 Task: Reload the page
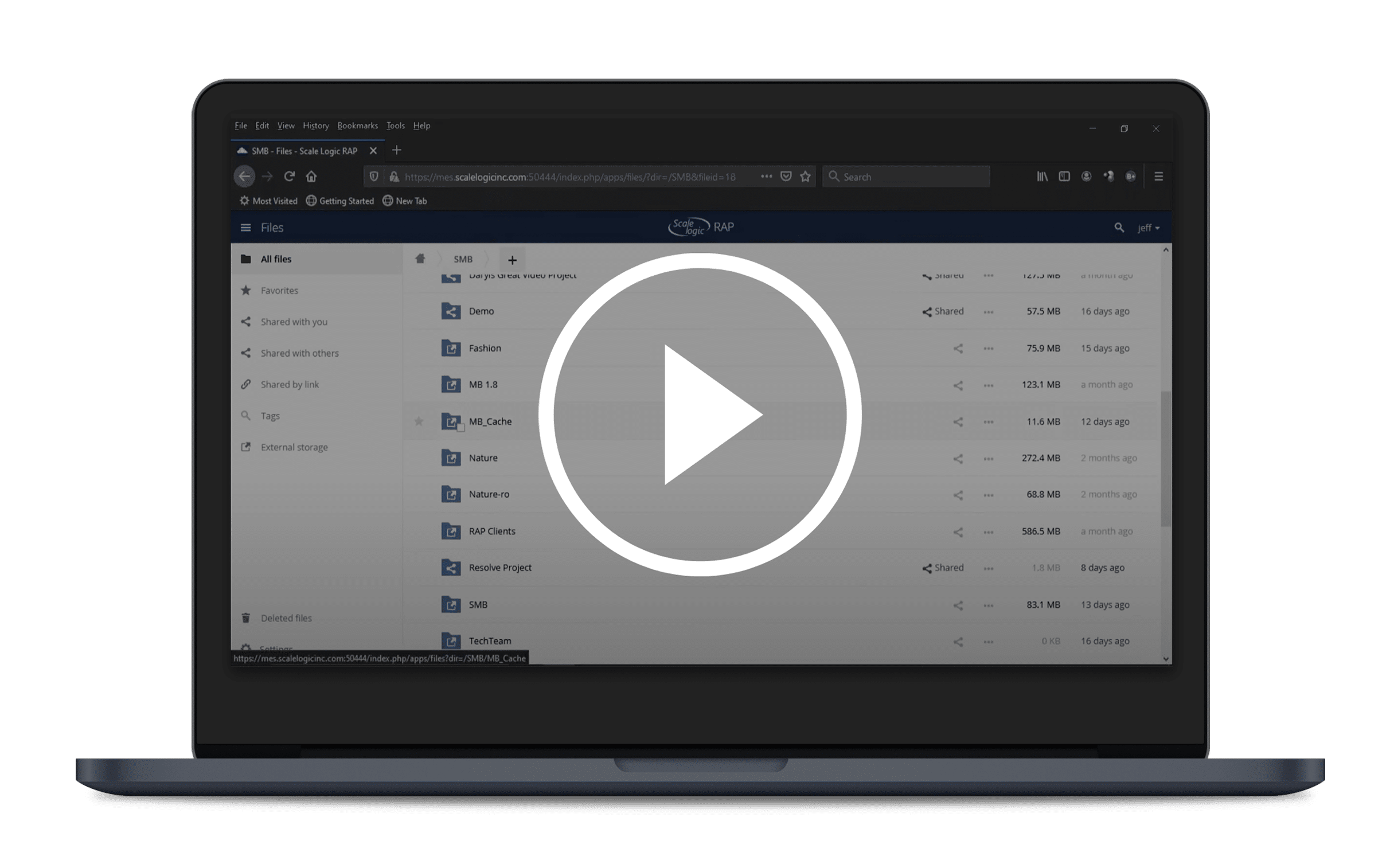coord(290,176)
